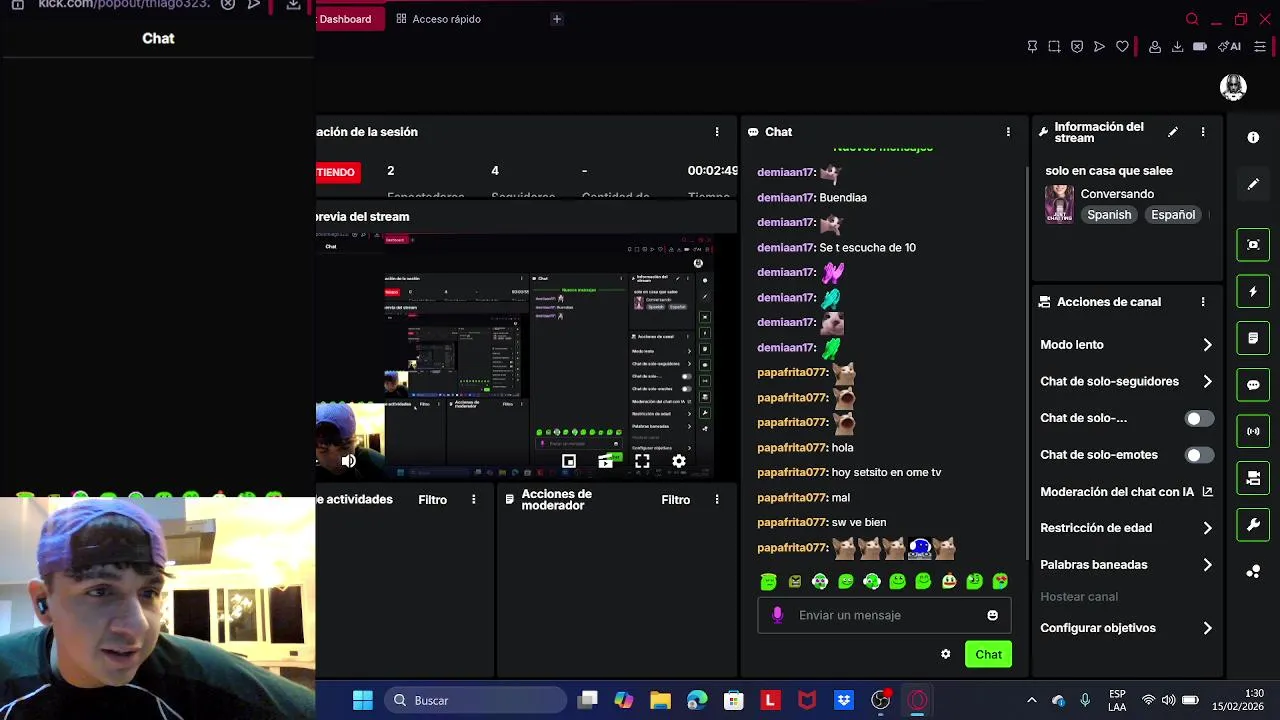Click the first green emote in the emote row

click(x=768, y=582)
